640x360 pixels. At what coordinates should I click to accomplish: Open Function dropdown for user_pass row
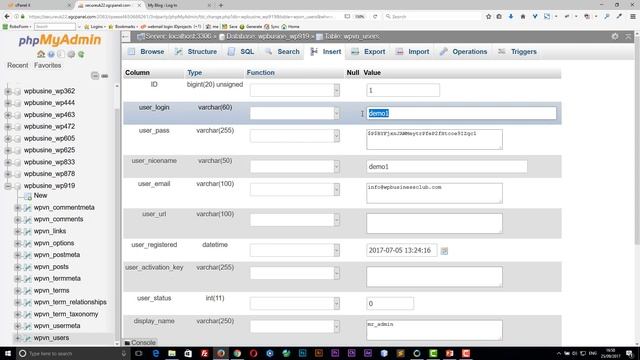click(x=295, y=136)
